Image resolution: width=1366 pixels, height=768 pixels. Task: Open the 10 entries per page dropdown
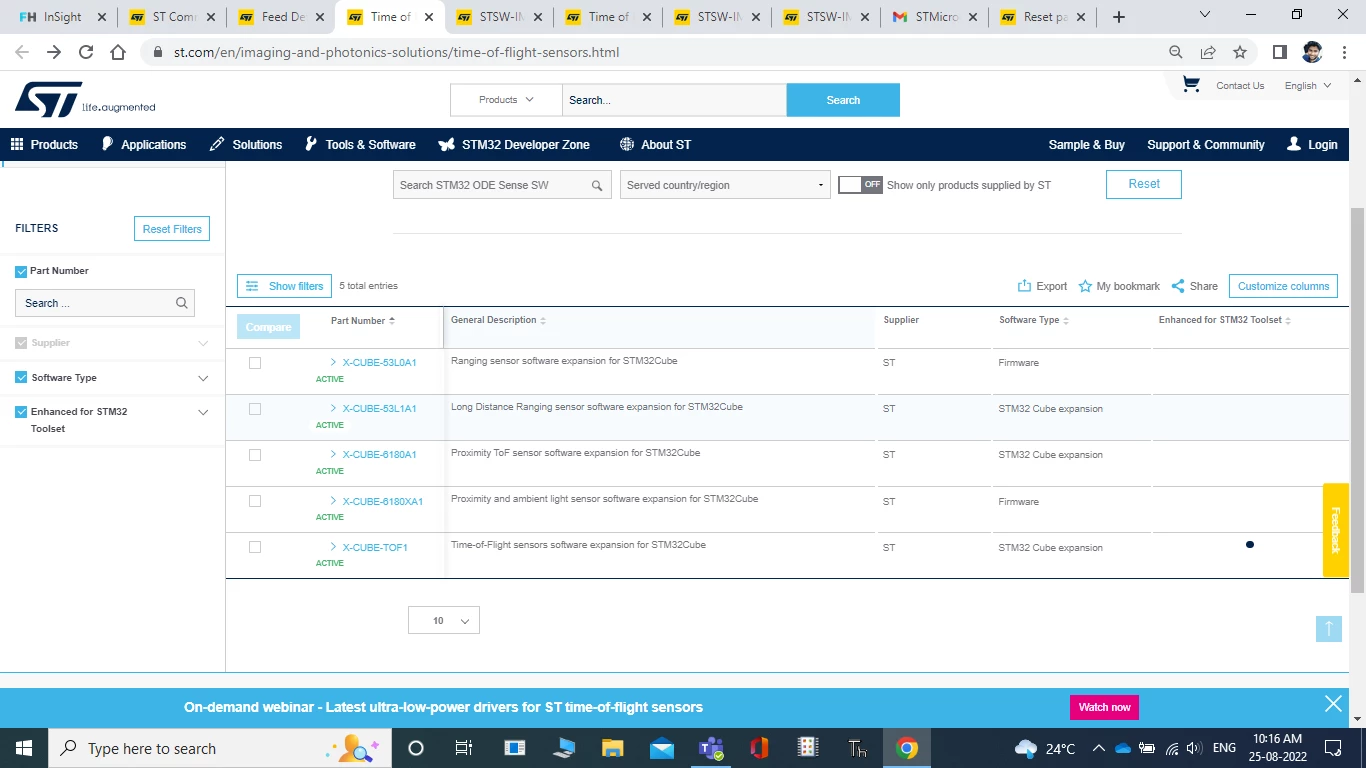[444, 621]
